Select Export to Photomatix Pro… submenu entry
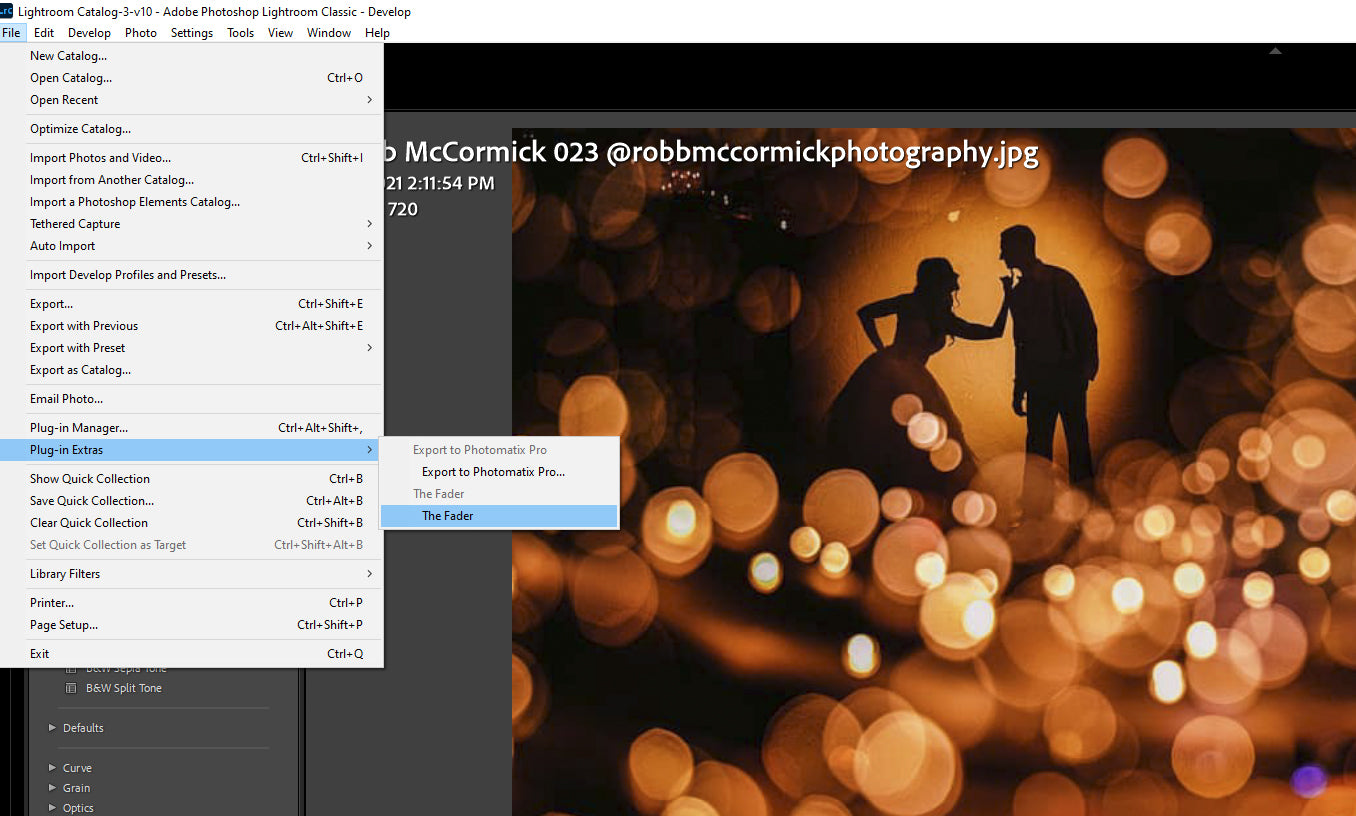Image resolution: width=1356 pixels, height=816 pixels. (x=499, y=472)
